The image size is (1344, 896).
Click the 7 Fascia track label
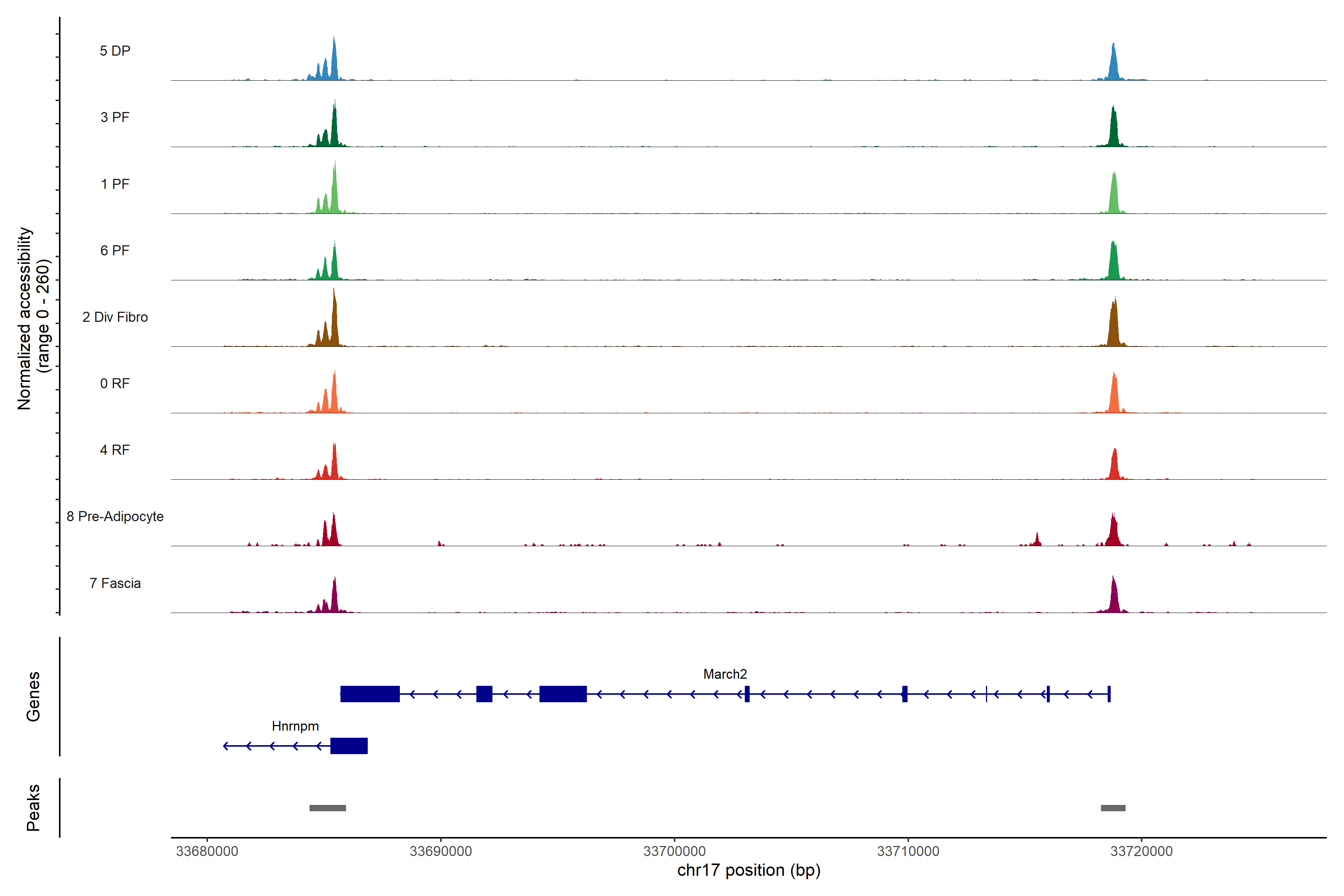(x=115, y=584)
